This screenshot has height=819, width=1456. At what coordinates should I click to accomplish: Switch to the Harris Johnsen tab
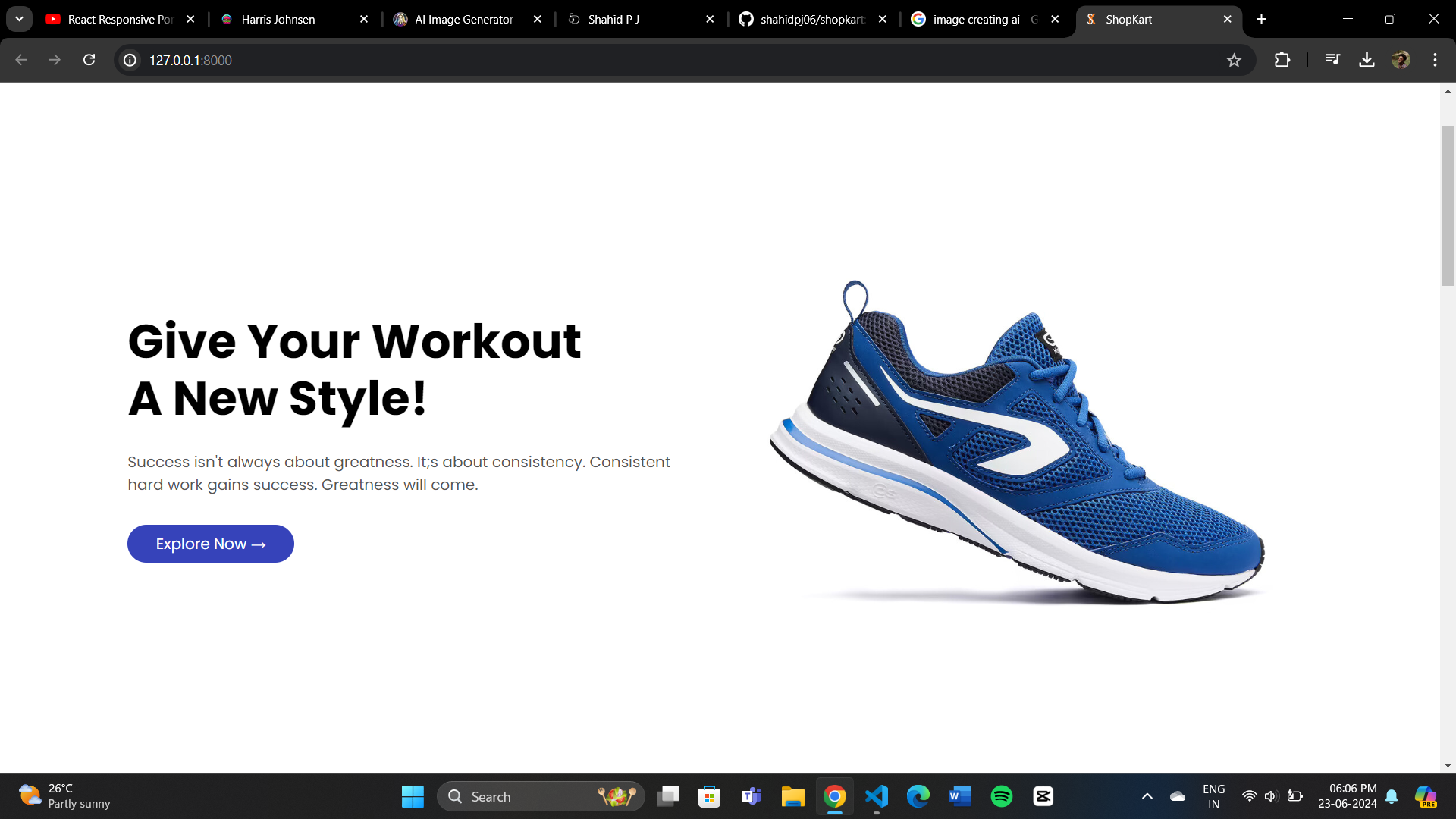(277, 19)
